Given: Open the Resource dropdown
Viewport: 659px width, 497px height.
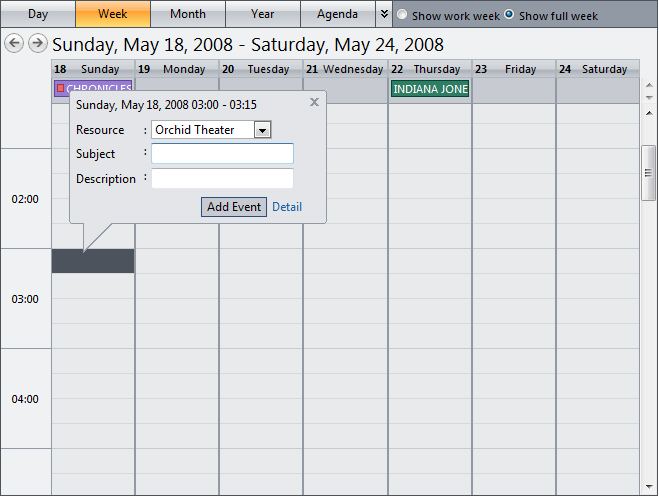Looking at the screenshot, I should point(262,130).
